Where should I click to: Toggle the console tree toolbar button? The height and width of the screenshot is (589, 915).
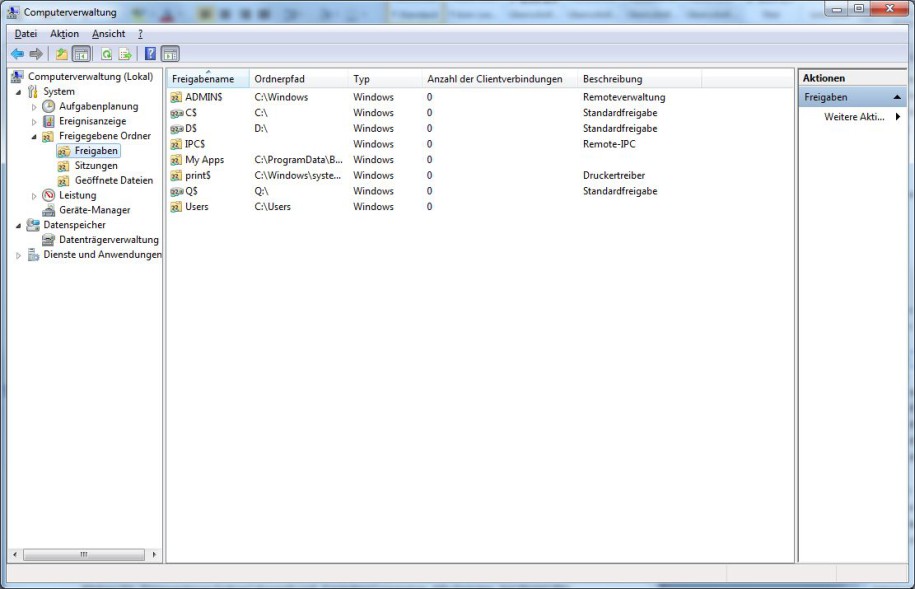click(x=81, y=54)
